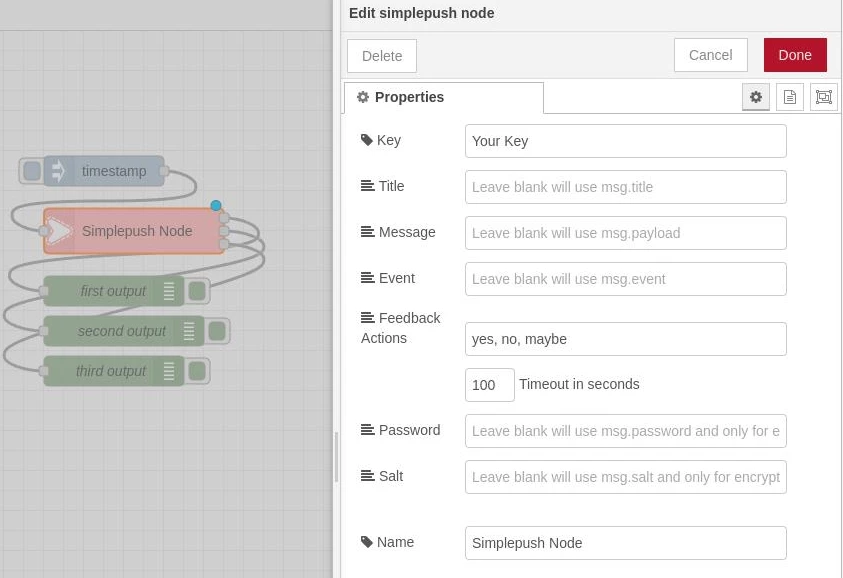Click the Salt input field
The height and width of the screenshot is (578, 843).
(x=625, y=477)
